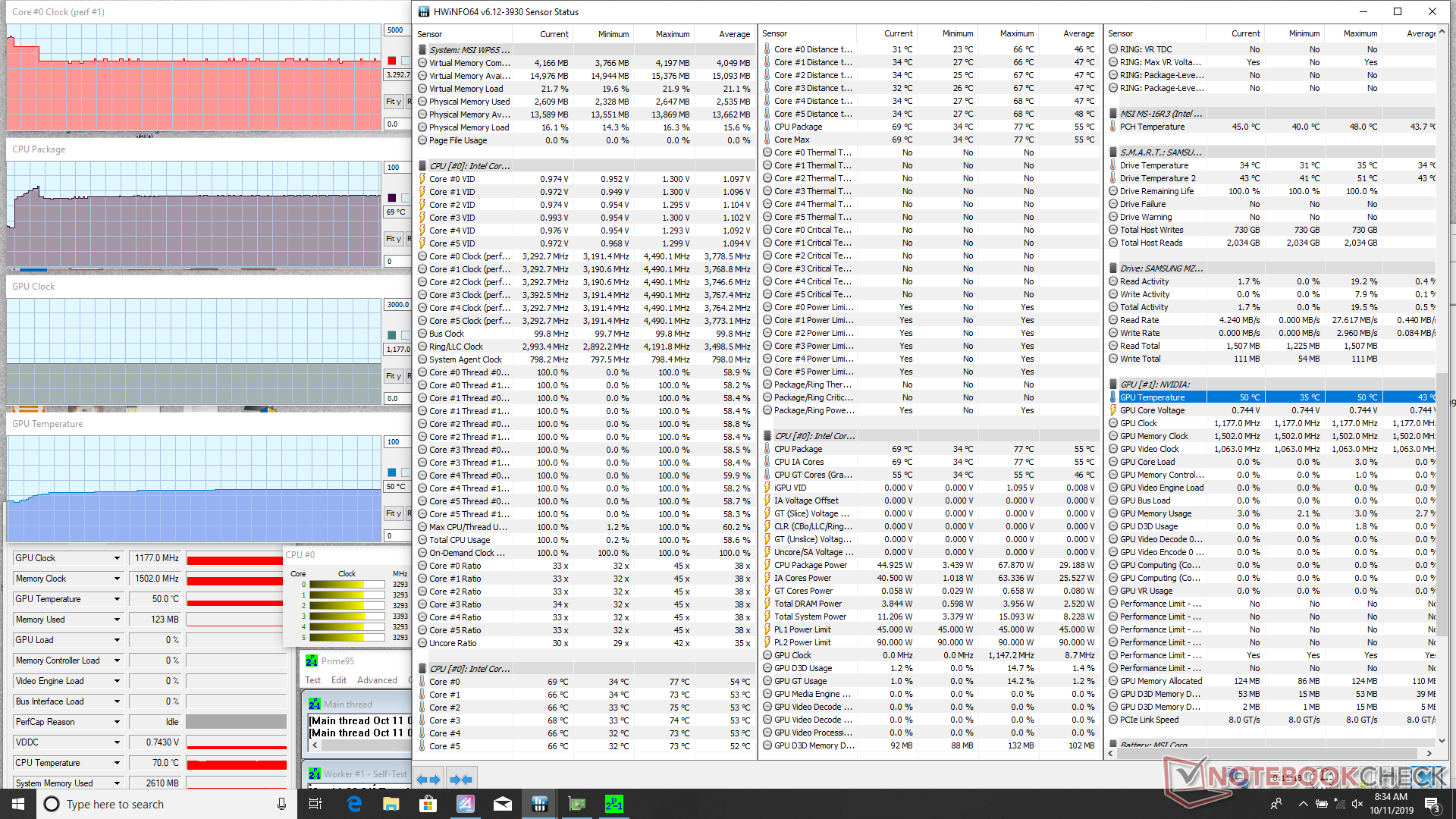The image size is (1456, 819).
Task: Open the CPU Temperature sensor dropdown in GPU-Z
Action: pyautogui.click(x=117, y=763)
